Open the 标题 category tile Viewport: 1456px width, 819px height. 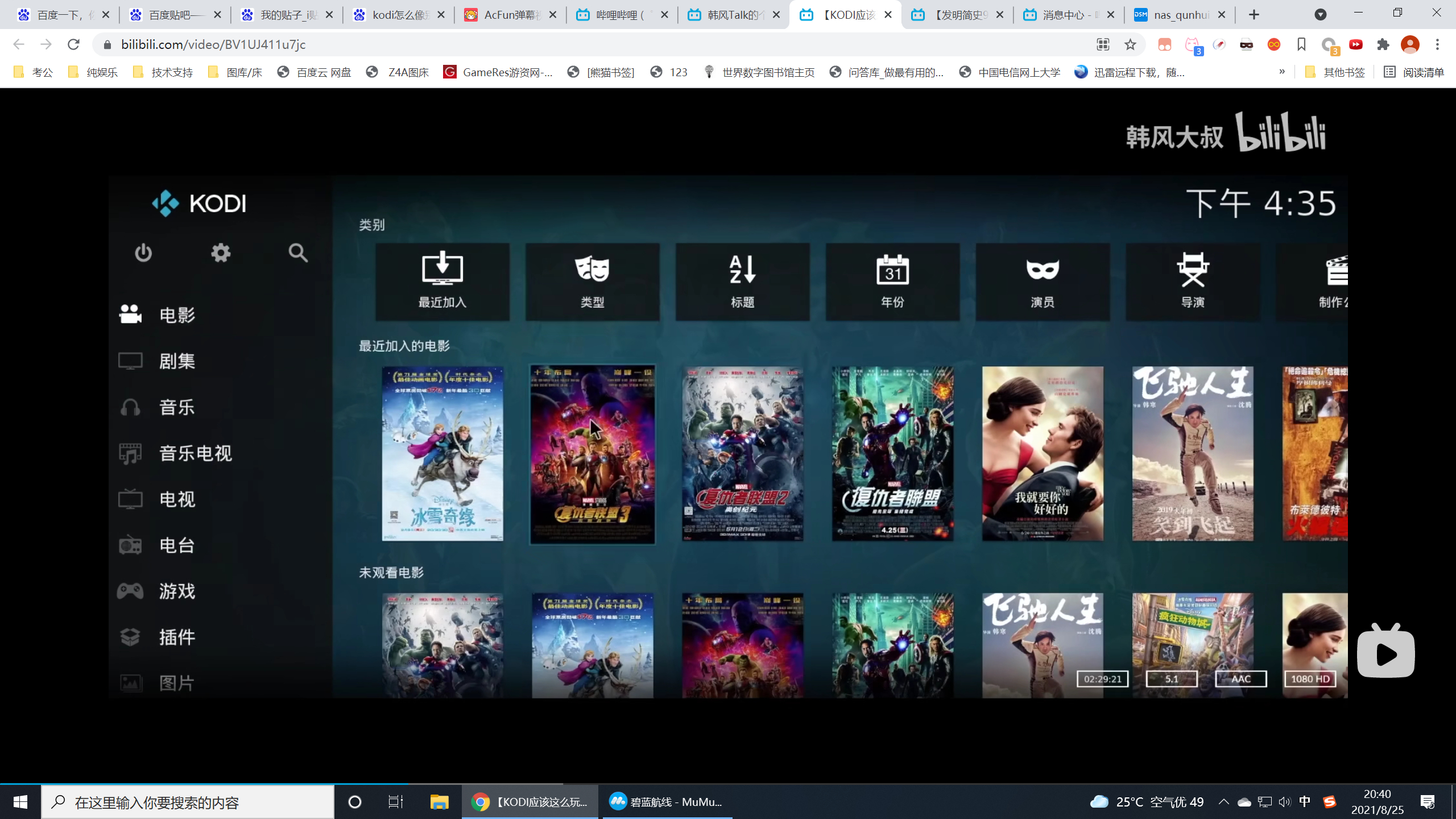click(743, 282)
